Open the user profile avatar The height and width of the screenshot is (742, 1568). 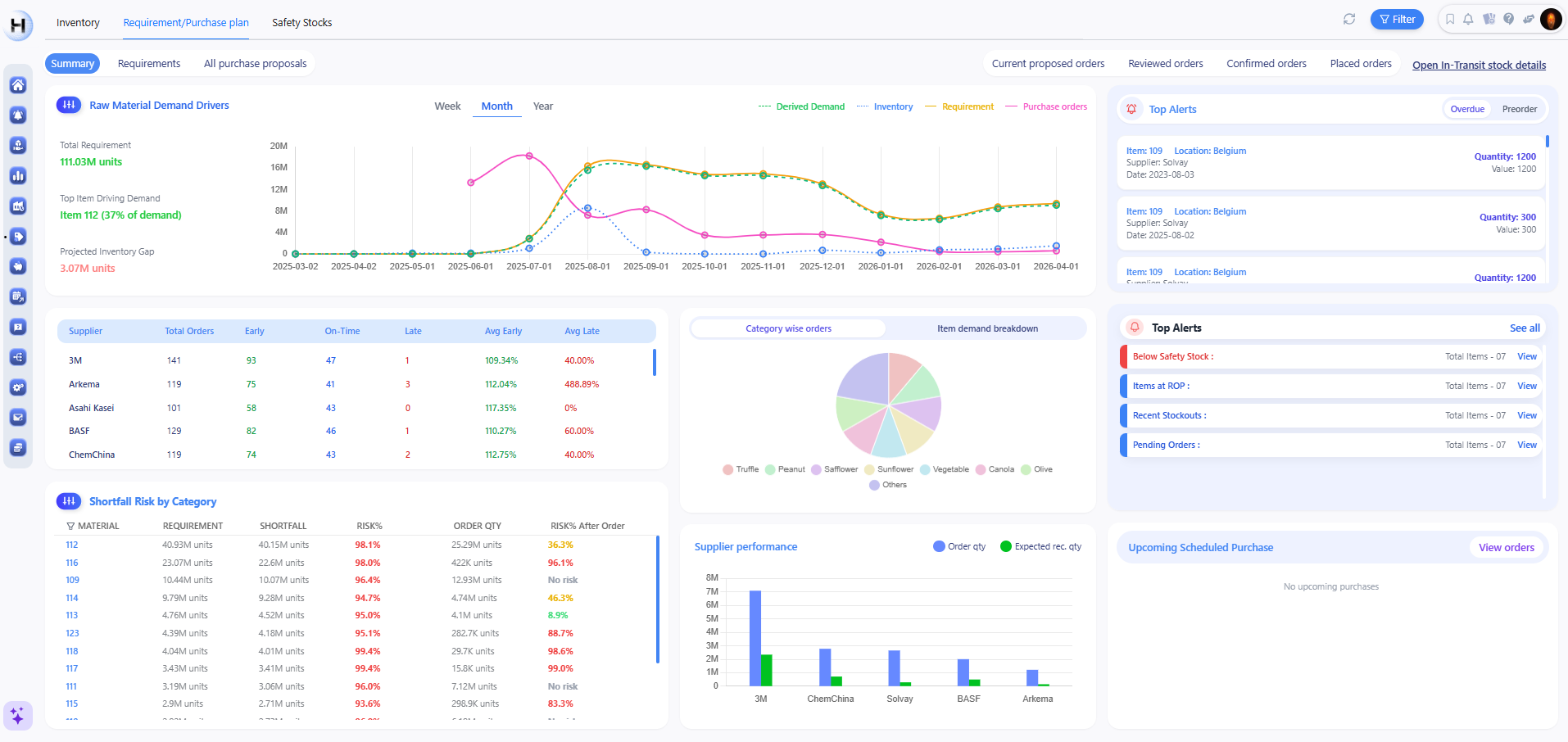coord(1550,20)
